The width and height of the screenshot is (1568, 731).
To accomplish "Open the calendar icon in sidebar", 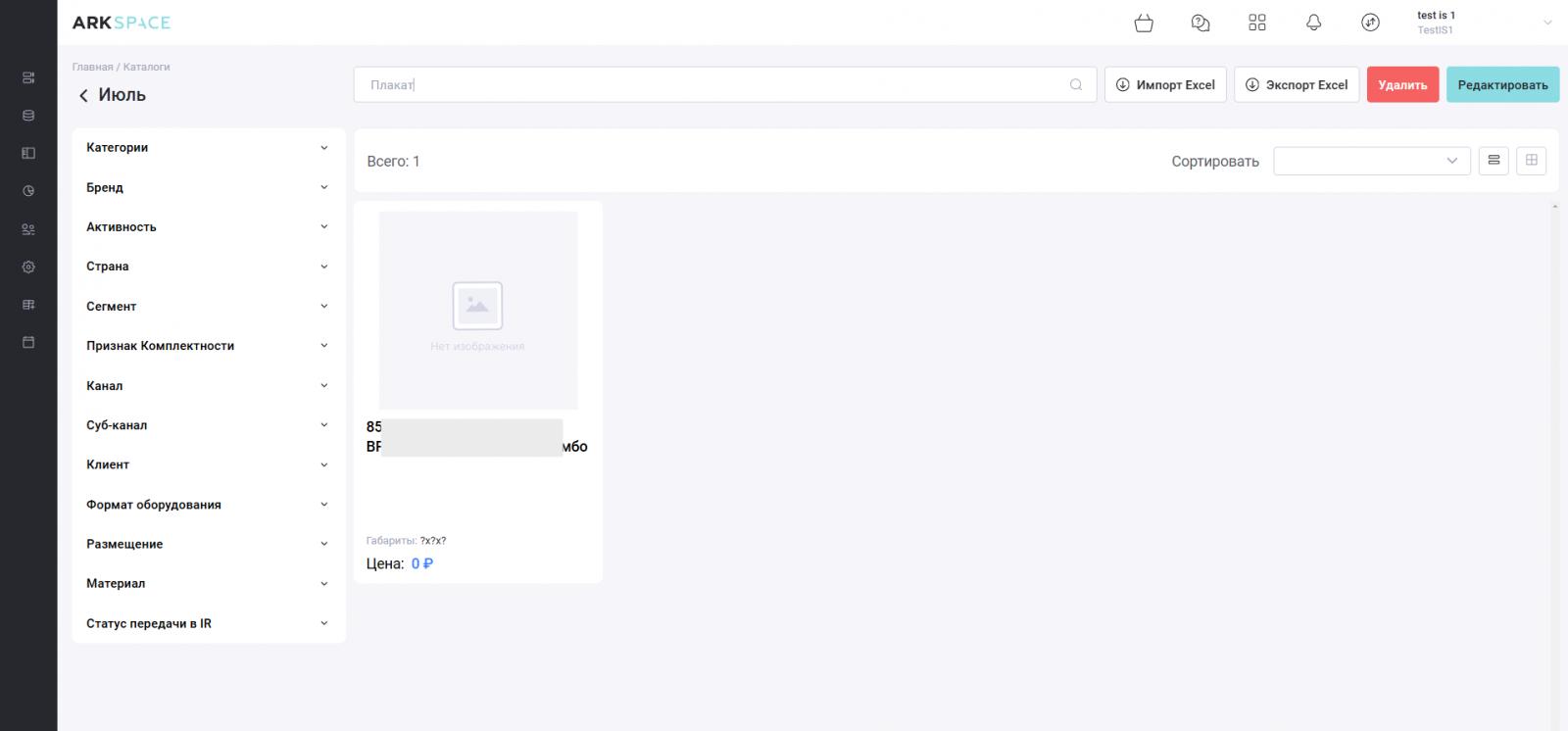I will click(28, 342).
